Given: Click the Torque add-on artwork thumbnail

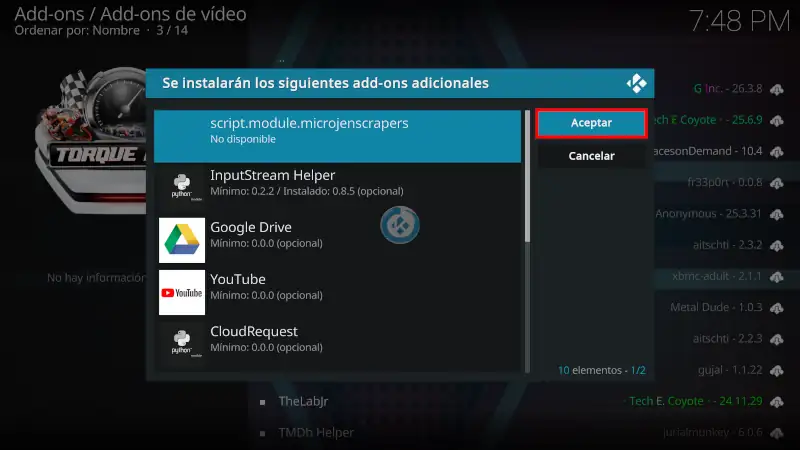Looking at the screenshot, I should tap(91, 140).
